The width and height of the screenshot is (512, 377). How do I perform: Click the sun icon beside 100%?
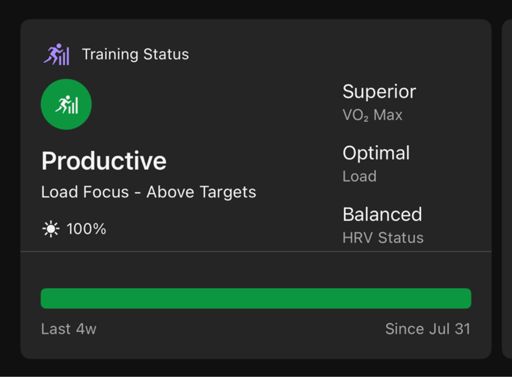(51, 229)
